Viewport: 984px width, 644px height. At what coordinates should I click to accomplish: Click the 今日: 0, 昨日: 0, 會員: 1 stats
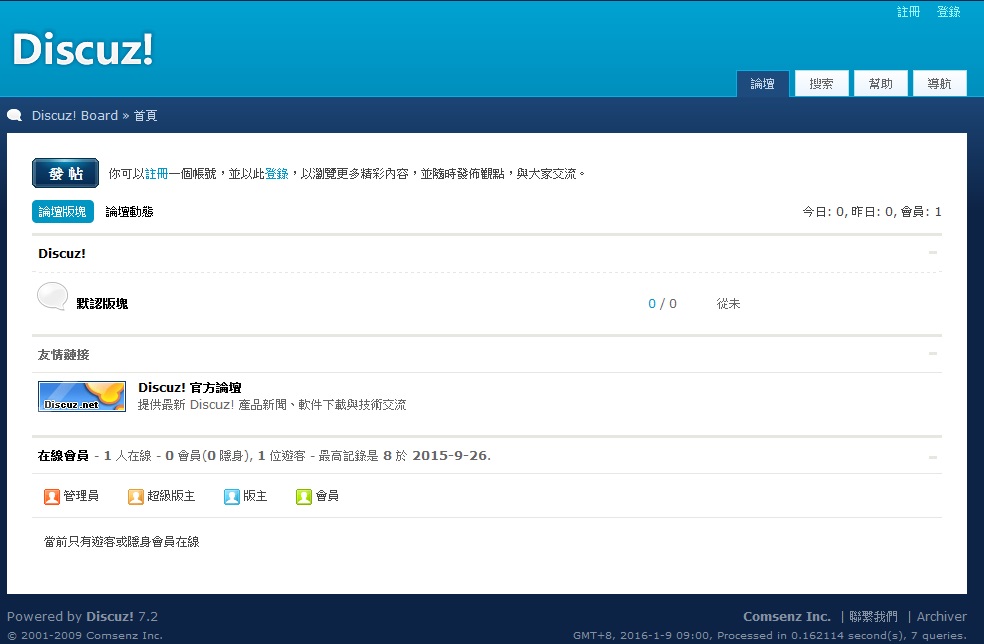pos(872,212)
